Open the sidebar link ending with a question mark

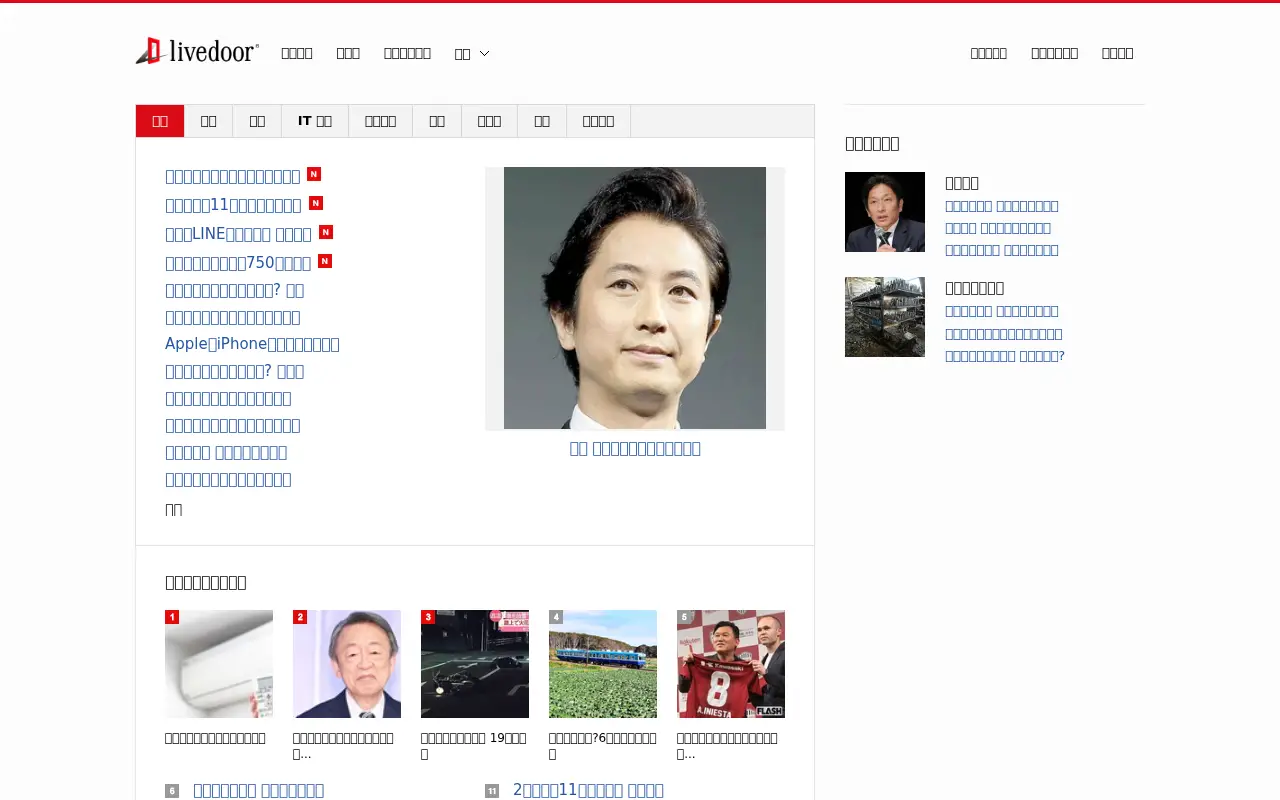coord(1005,356)
